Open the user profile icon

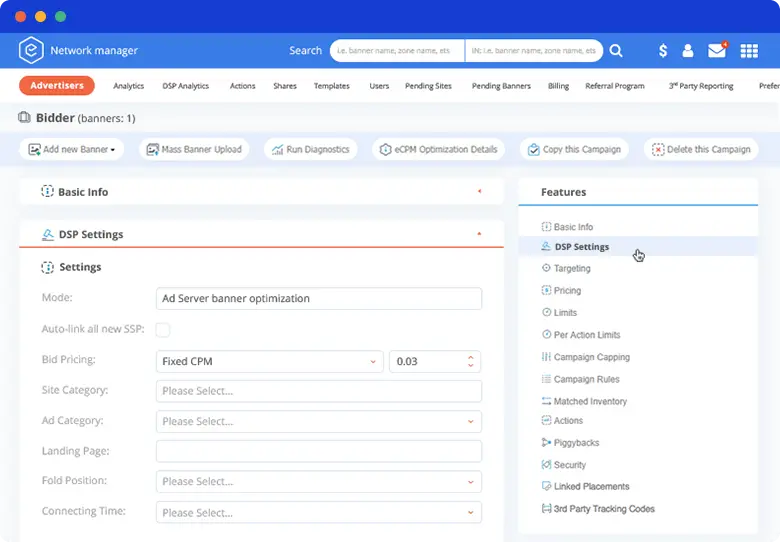click(688, 51)
